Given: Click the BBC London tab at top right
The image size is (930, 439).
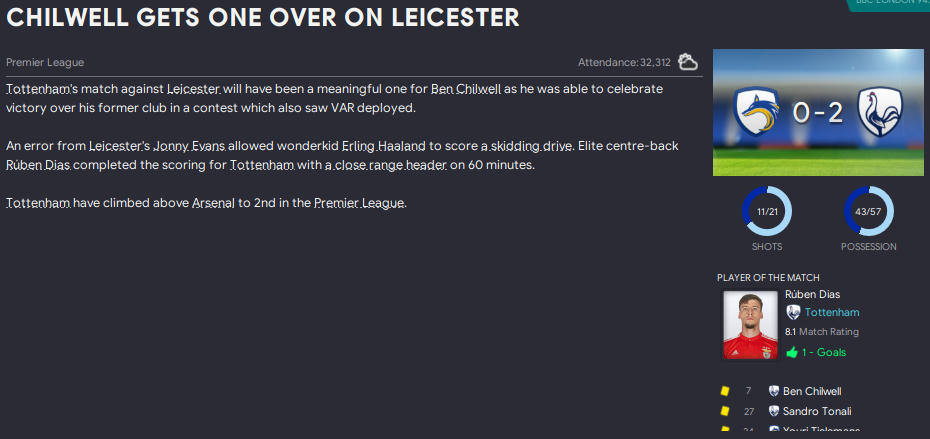Looking at the screenshot, I should coord(890,4).
